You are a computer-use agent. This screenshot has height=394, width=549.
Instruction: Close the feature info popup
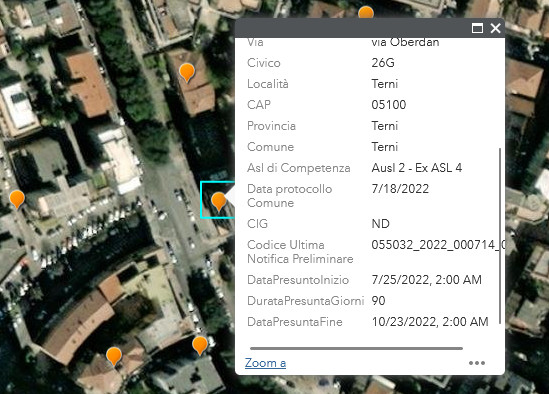[x=495, y=28]
